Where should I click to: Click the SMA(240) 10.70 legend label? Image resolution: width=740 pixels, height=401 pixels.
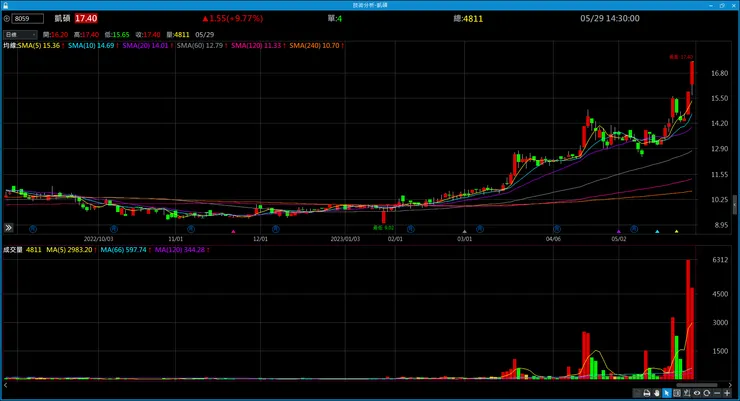314,46
